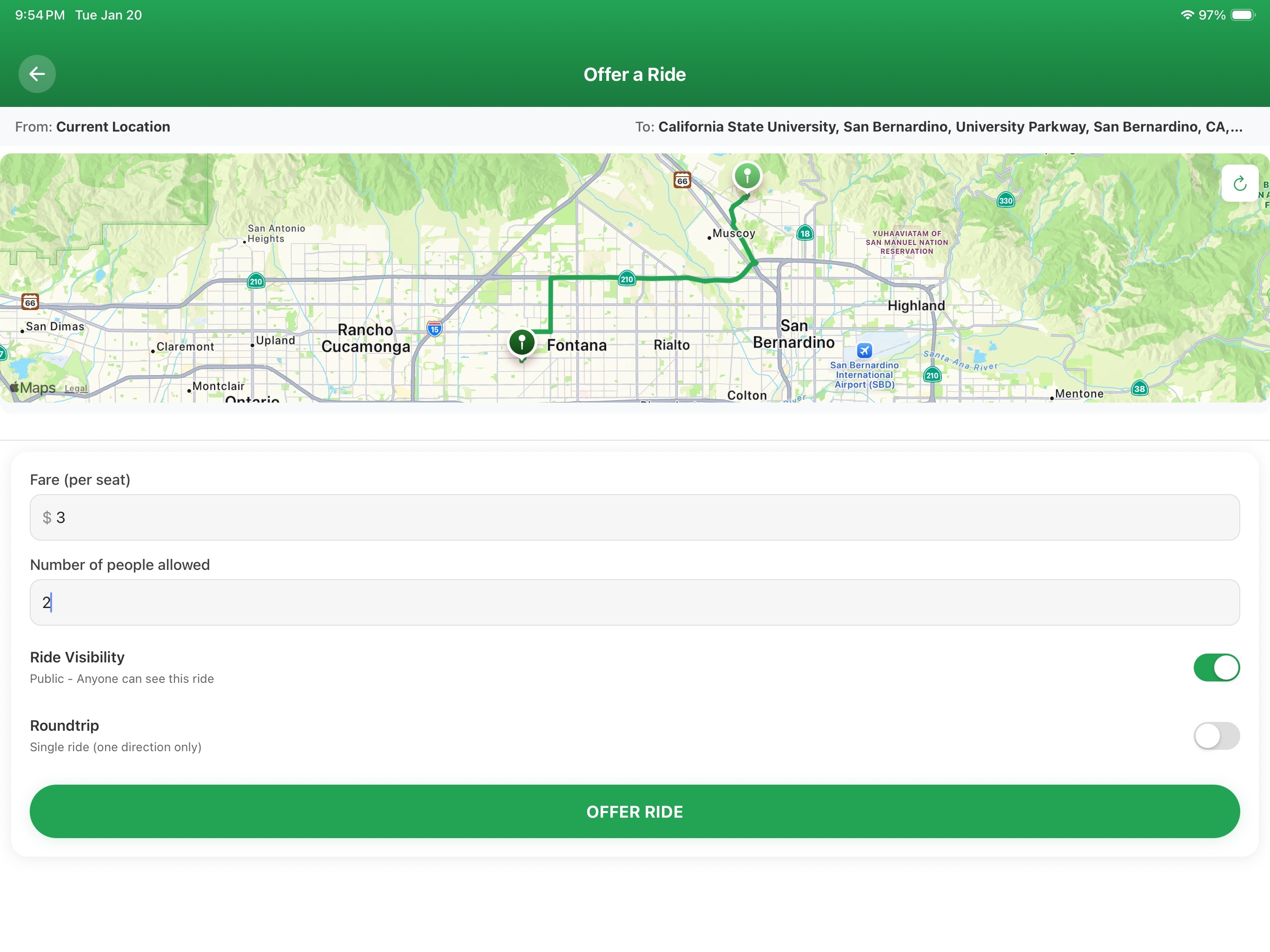1270x952 pixels.
Task: Tap the Wi-Fi icon in status bar
Action: pyautogui.click(x=1187, y=15)
